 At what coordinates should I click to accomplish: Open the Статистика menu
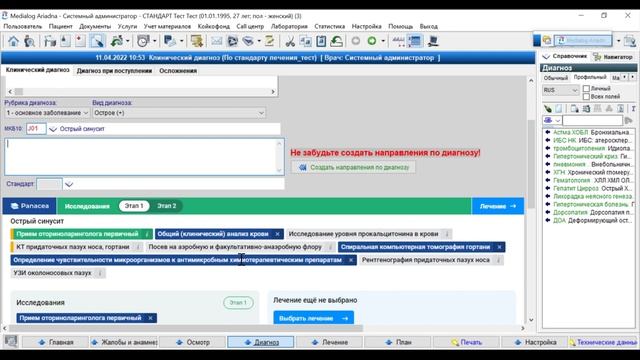tap(329, 26)
